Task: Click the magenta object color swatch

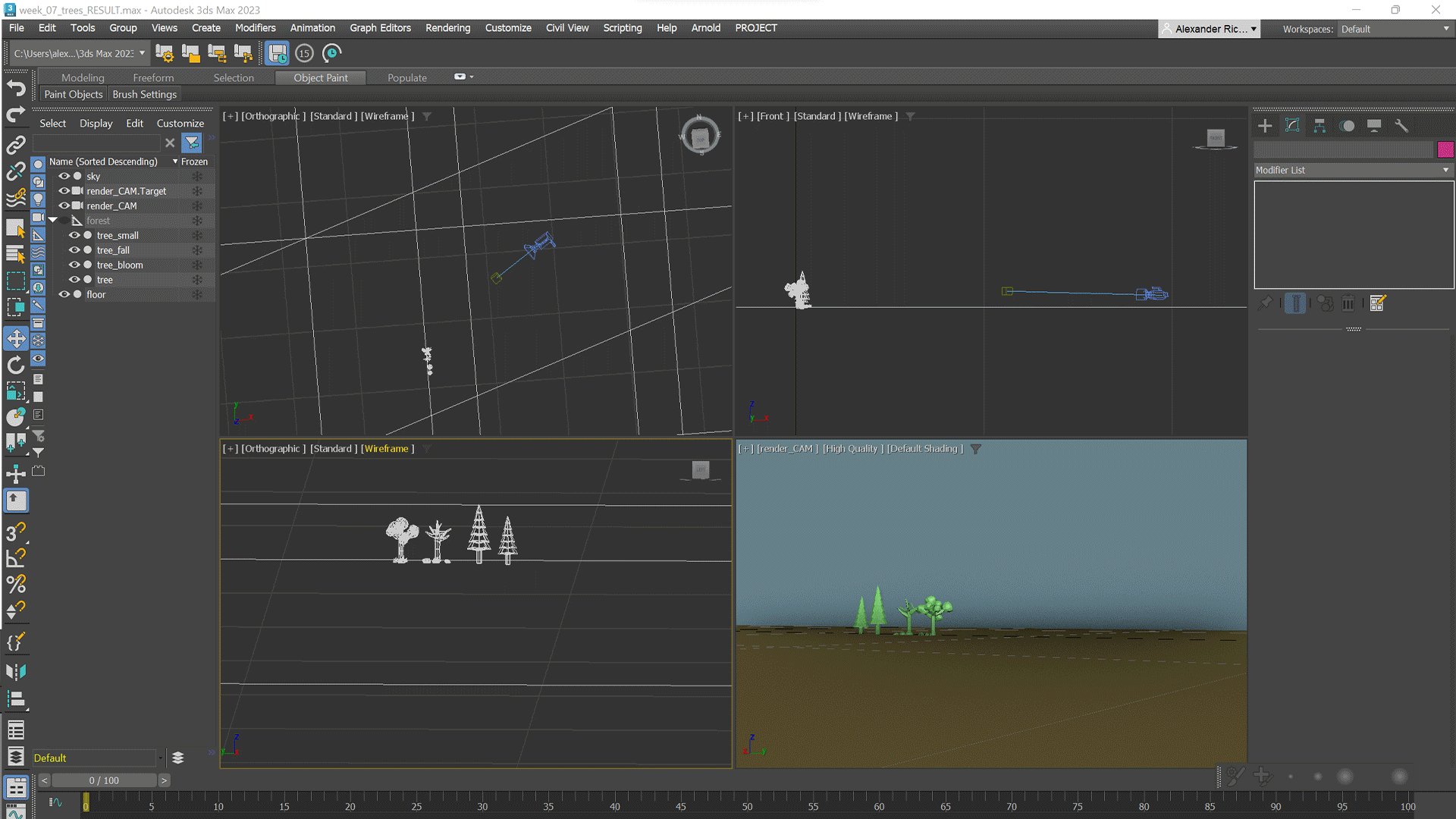Action: coord(1445,149)
